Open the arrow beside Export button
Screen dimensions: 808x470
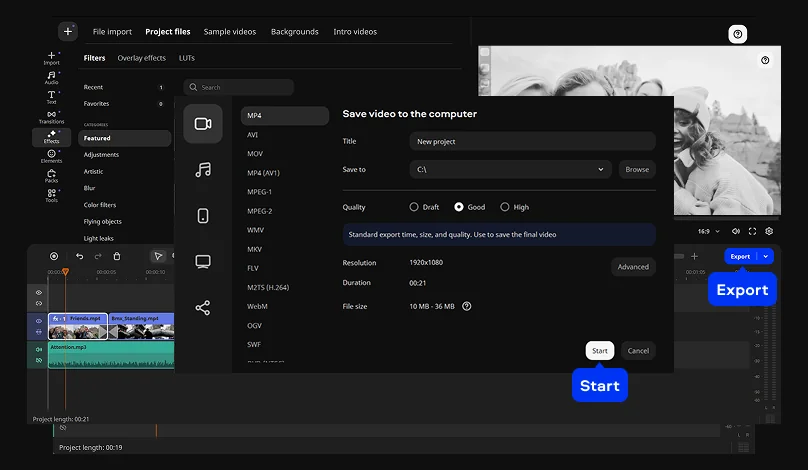click(766, 257)
